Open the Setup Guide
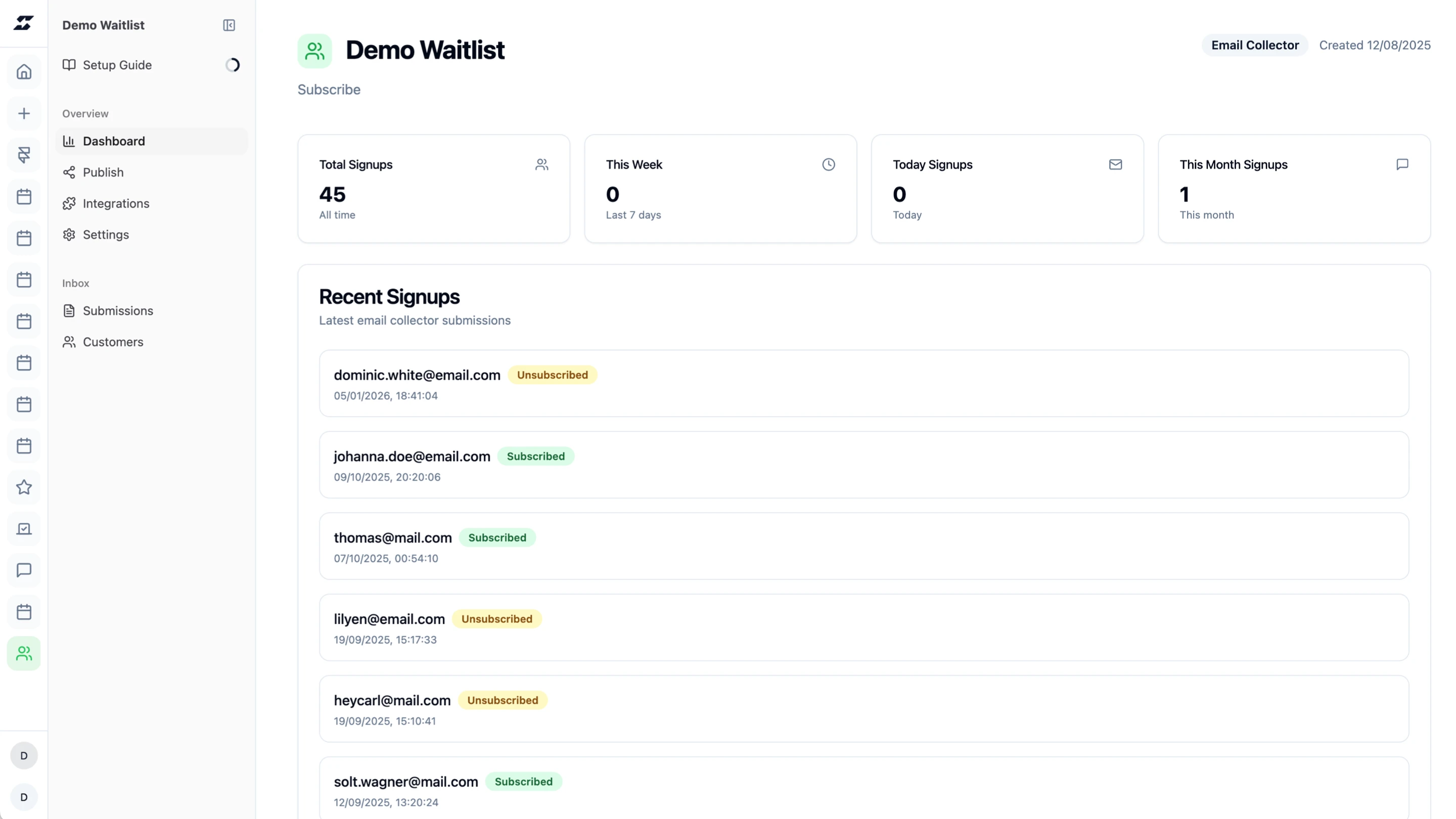The width and height of the screenshot is (1456, 819). pyautogui.click(x=117, y=65)
